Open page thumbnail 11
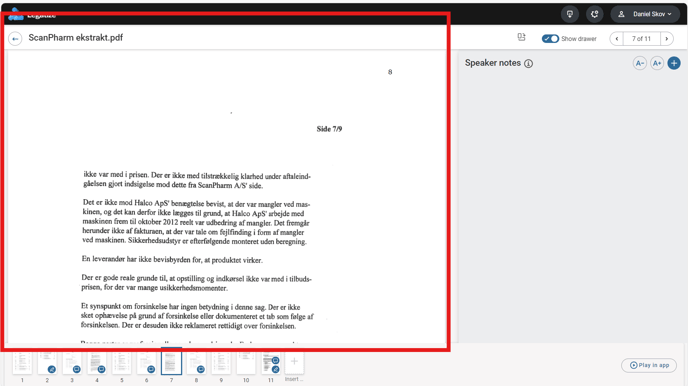The image size is (688, 386). coord(271,362)
